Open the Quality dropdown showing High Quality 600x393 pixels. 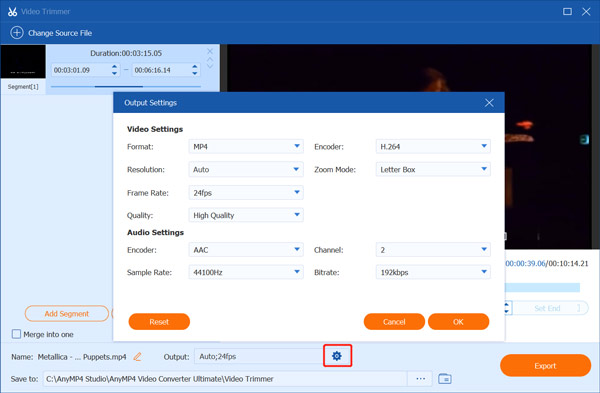246,215
